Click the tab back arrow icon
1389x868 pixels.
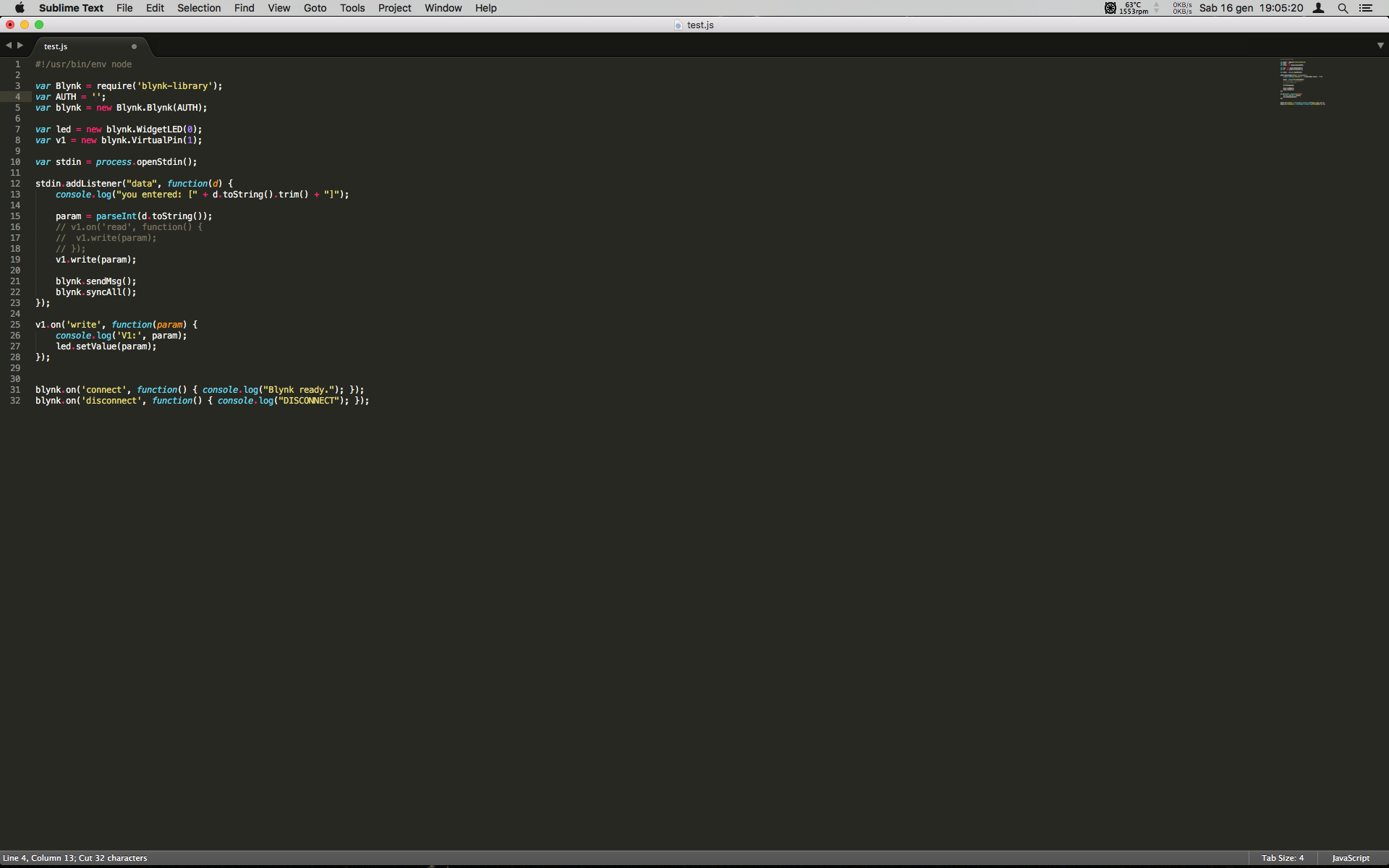coord(8,46)
